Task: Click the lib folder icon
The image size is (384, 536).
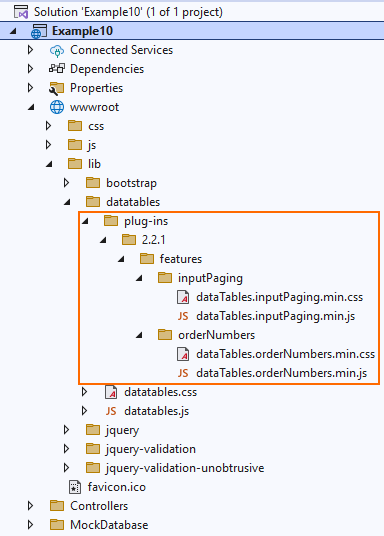Action: [75, 164]
